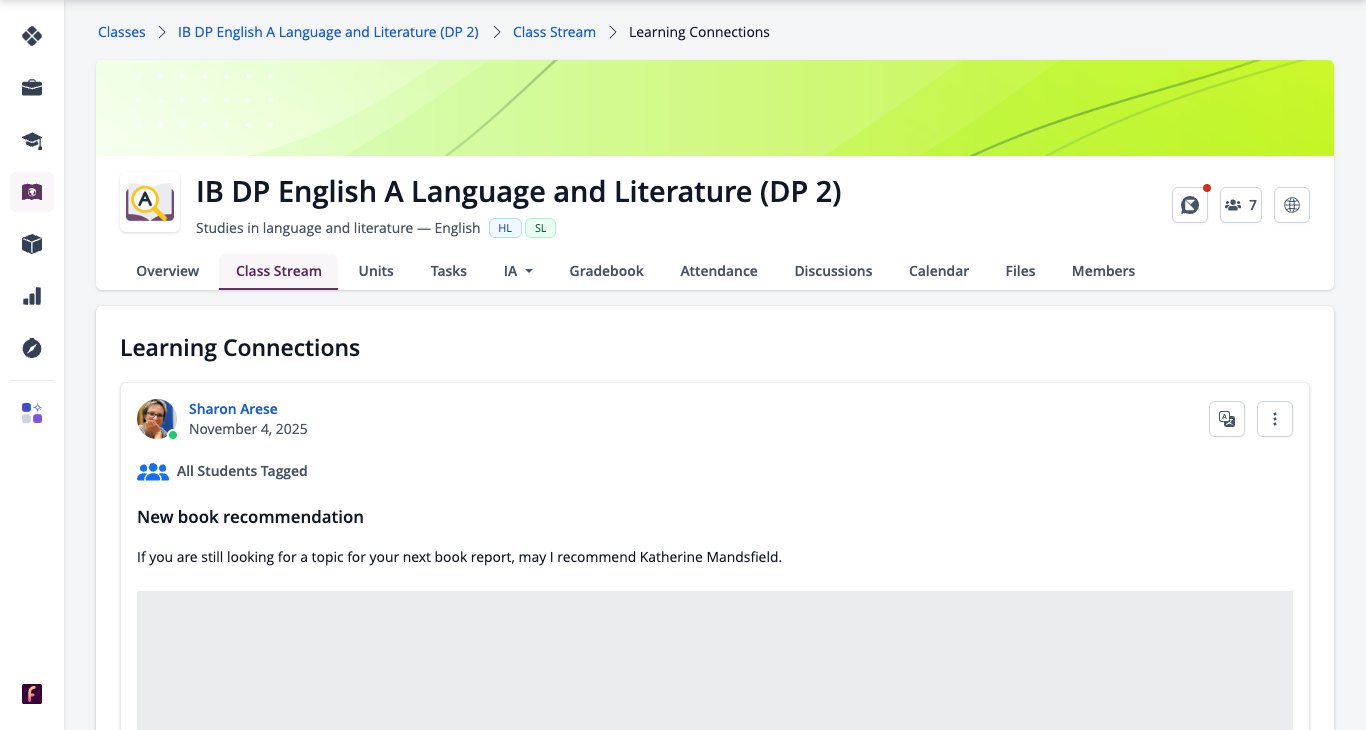
Task: Open the compass explore icon in sidebar
Action: coord(32,348)
